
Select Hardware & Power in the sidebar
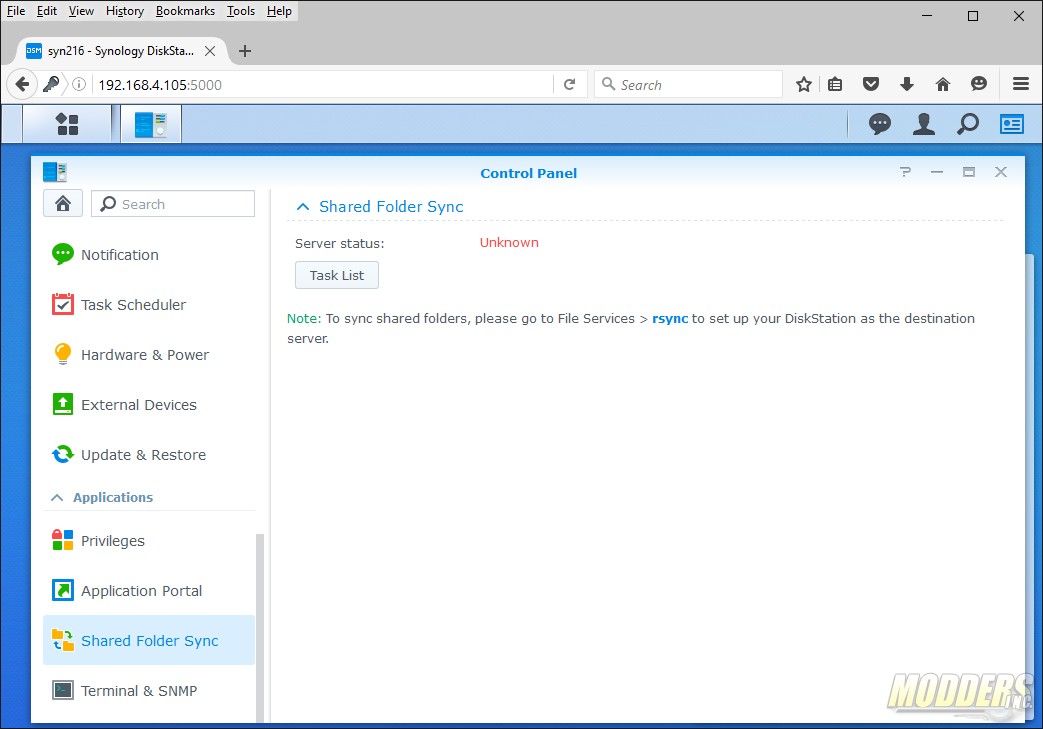point(149,354)
